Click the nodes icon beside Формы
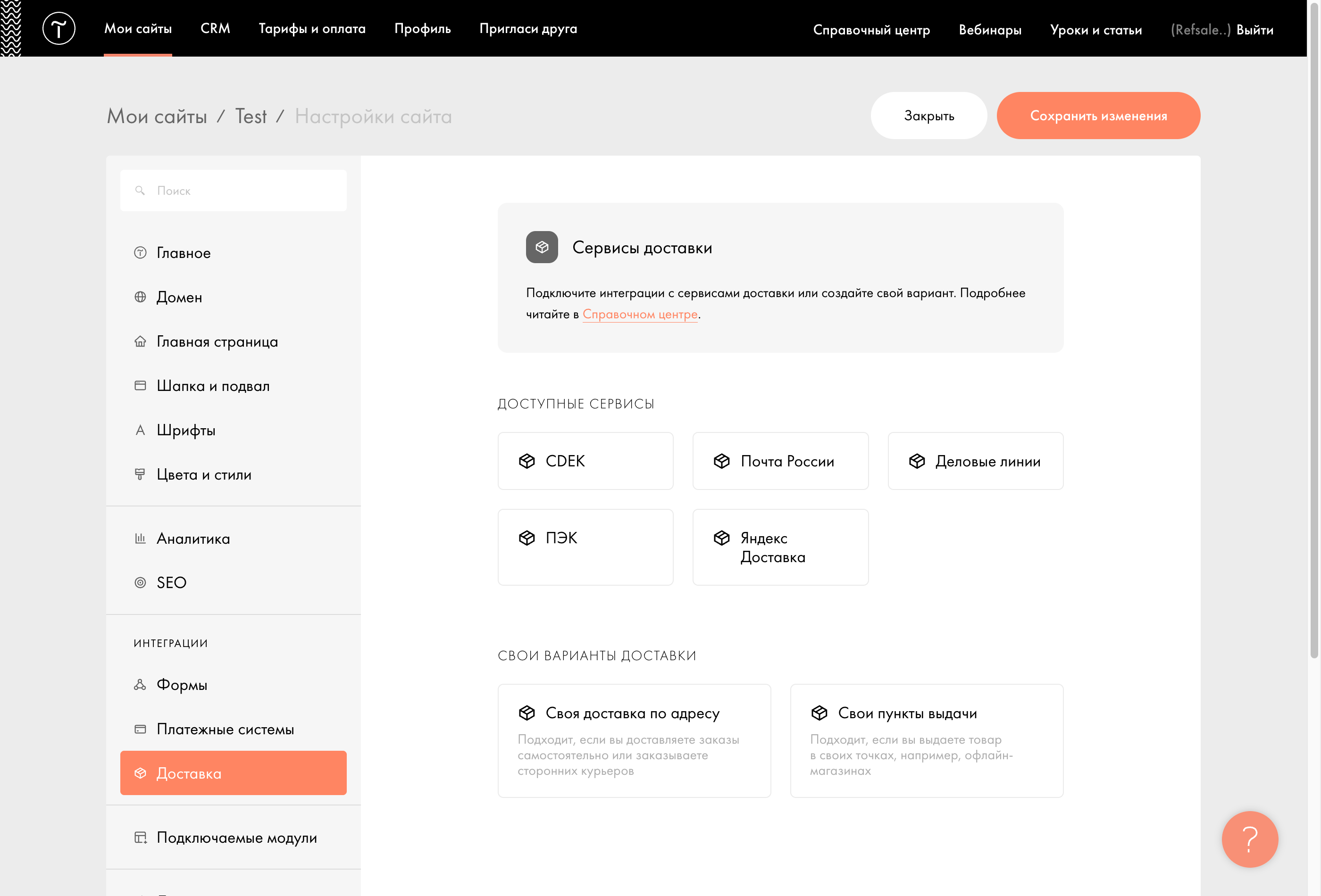This screenshot has width=1321, height=896. click(x=140, y=684)
